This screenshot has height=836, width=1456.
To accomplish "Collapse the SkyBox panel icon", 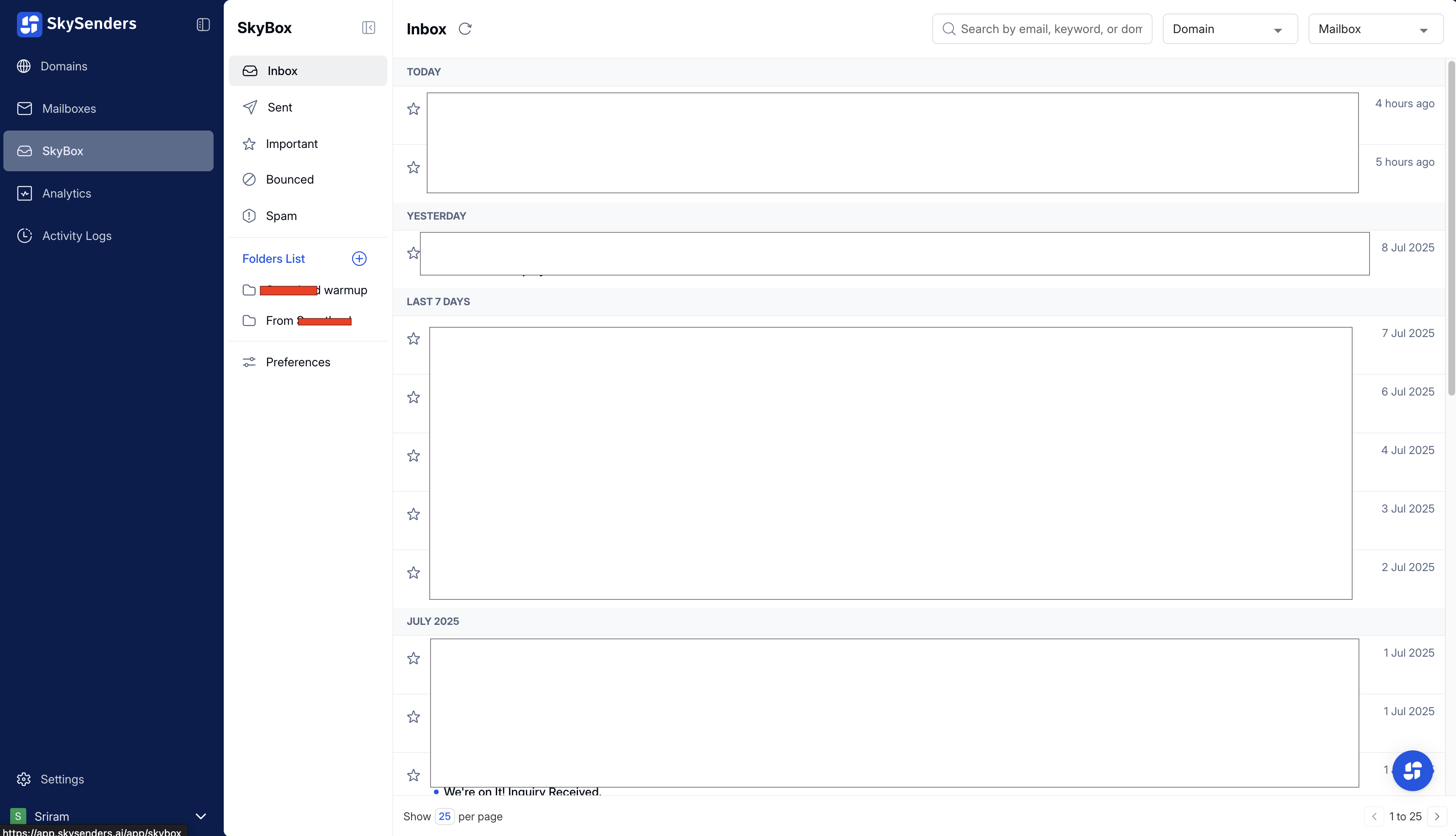I will tap(368, 28).
